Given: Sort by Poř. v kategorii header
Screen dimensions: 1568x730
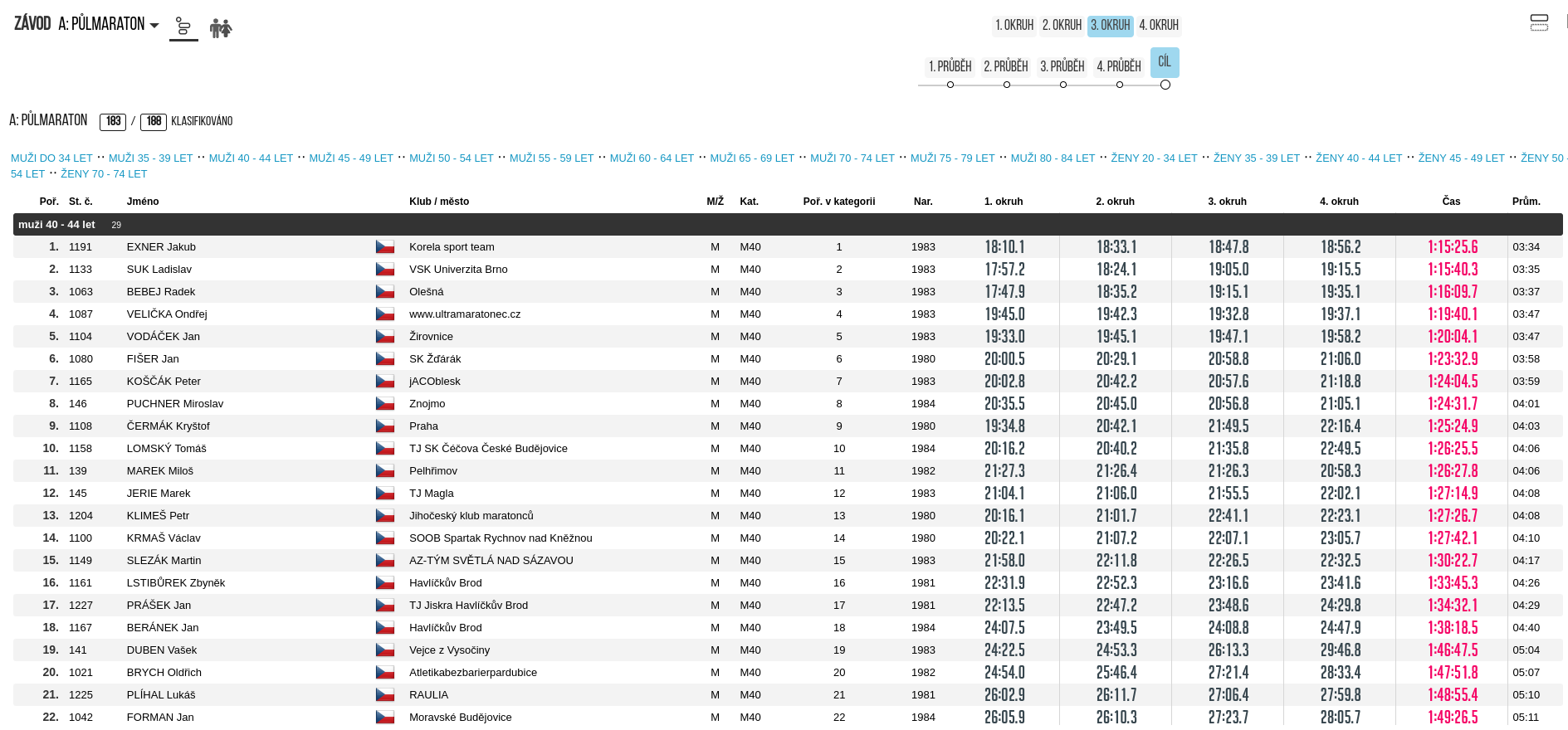Looking at the screenshot, I should (x=838, y=202).
